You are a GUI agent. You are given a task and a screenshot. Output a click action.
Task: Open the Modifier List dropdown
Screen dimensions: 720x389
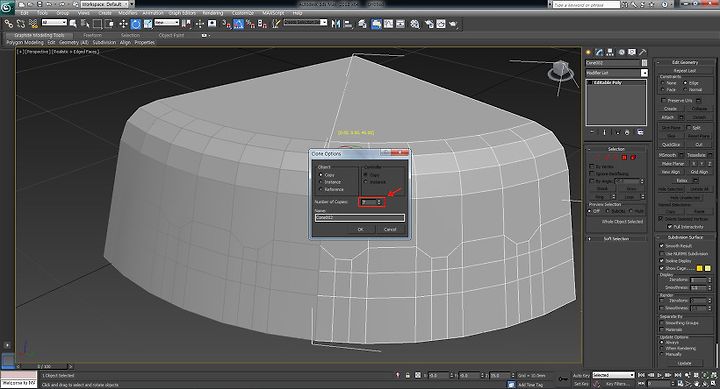[x=617, y=73]
